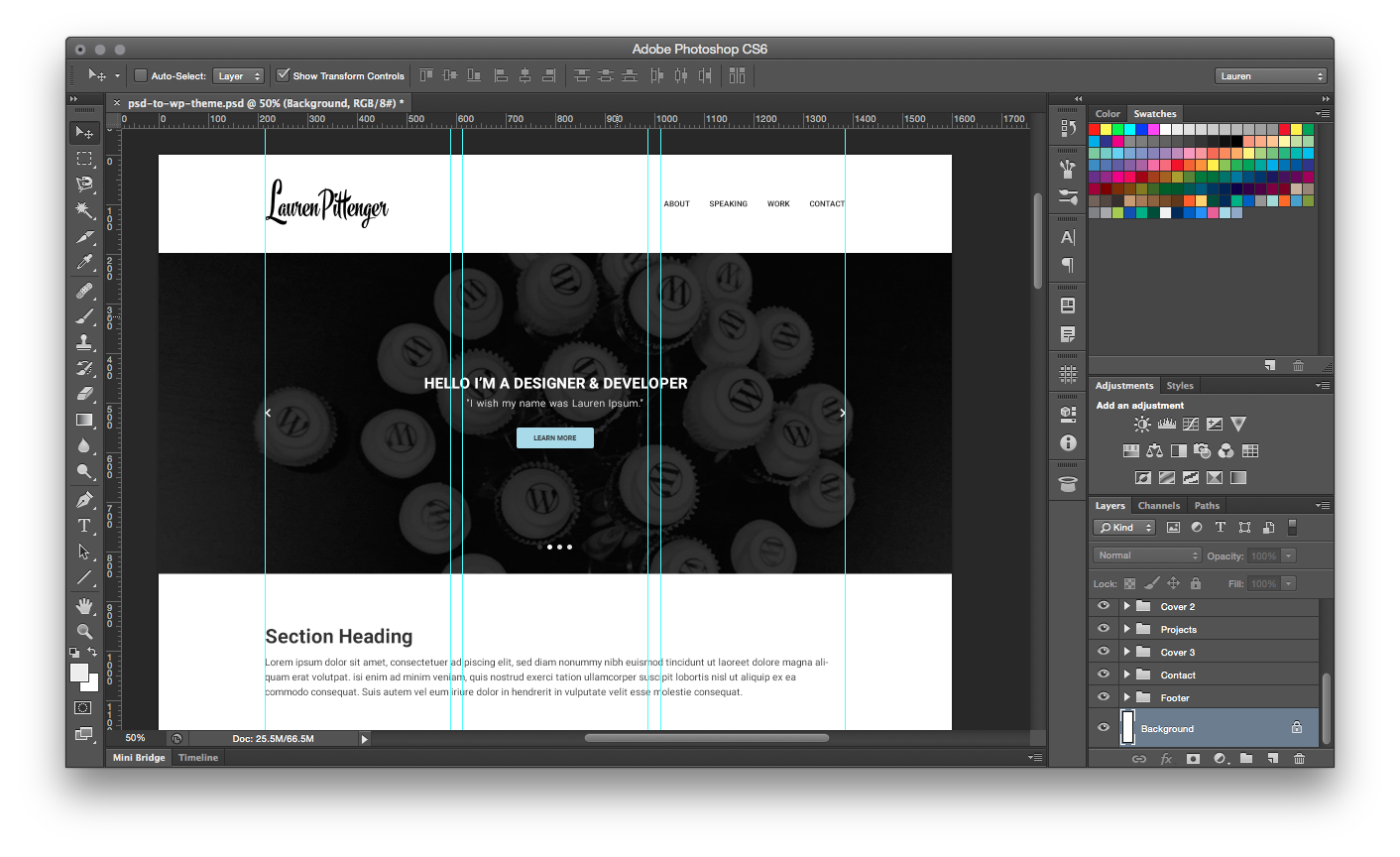Click the horizontal canvas scrollbar
The image size is (1400, 857).
(706, 738)
